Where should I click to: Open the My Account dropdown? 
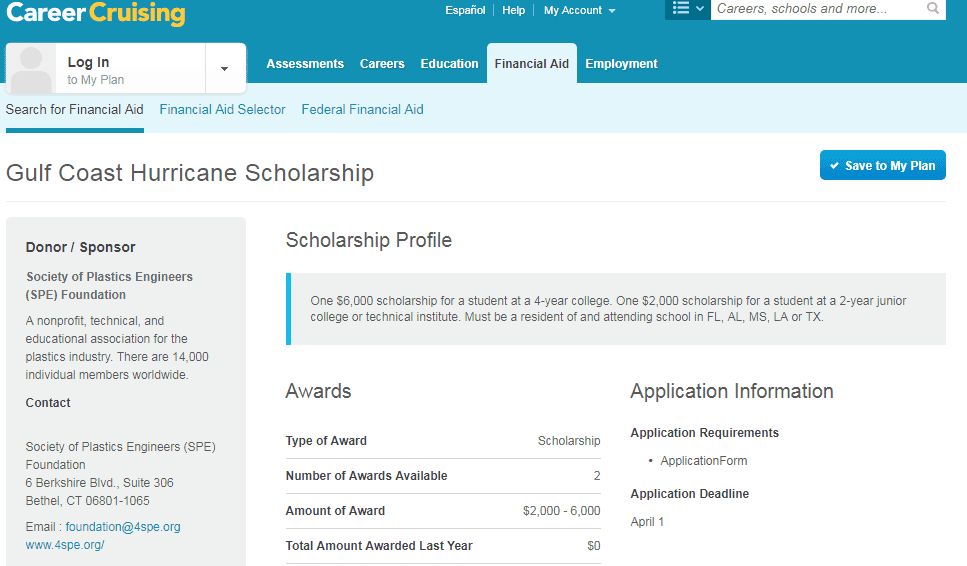(x=579, y=10)
